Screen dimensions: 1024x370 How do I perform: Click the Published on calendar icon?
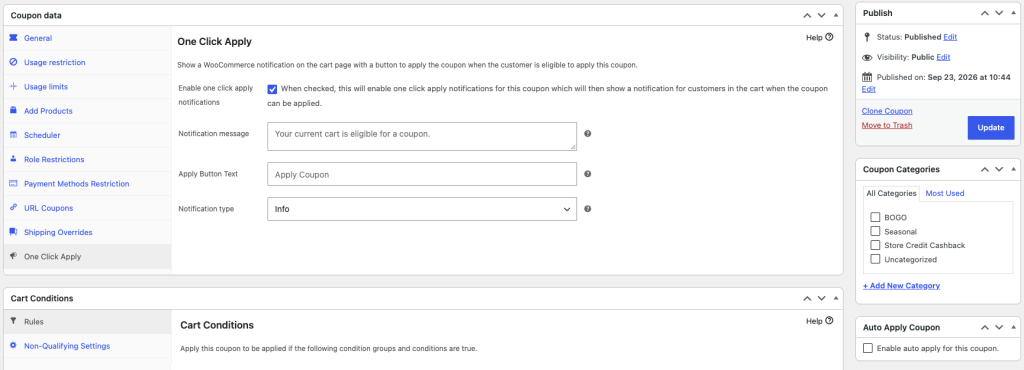click(x=867, y=77)
